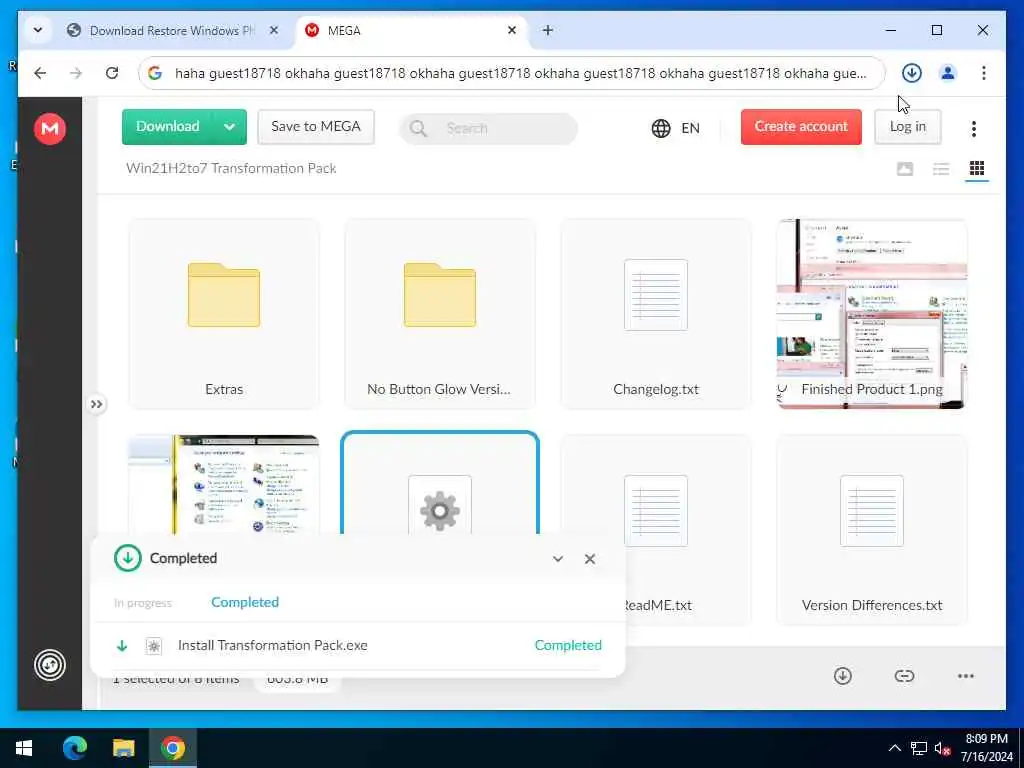1024x768 pixels.
Task: Click Chrome icon in taskbar
Action: click(x=173, y=748)
